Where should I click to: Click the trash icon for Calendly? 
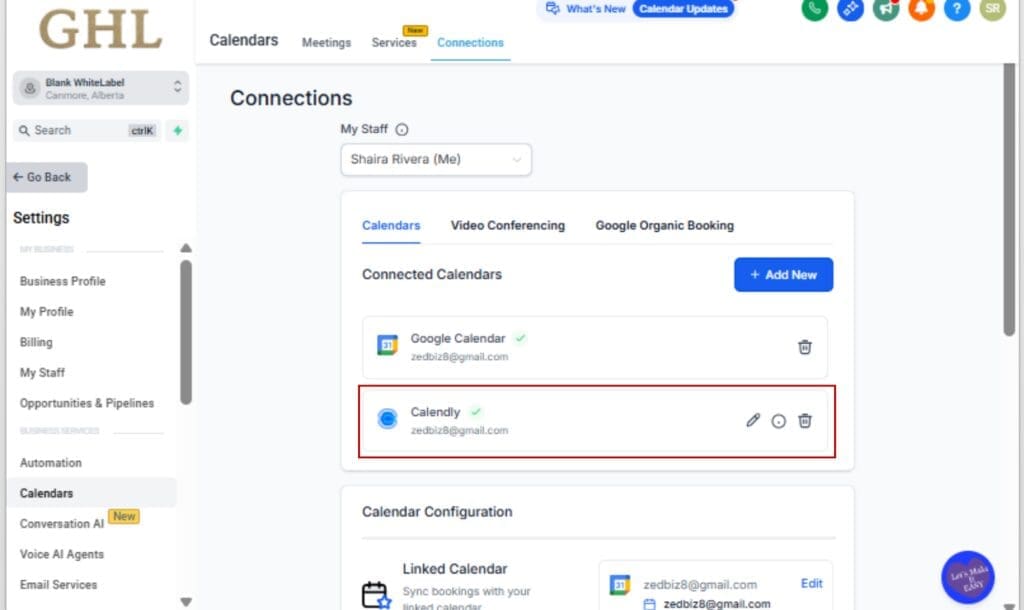(804, 421)
